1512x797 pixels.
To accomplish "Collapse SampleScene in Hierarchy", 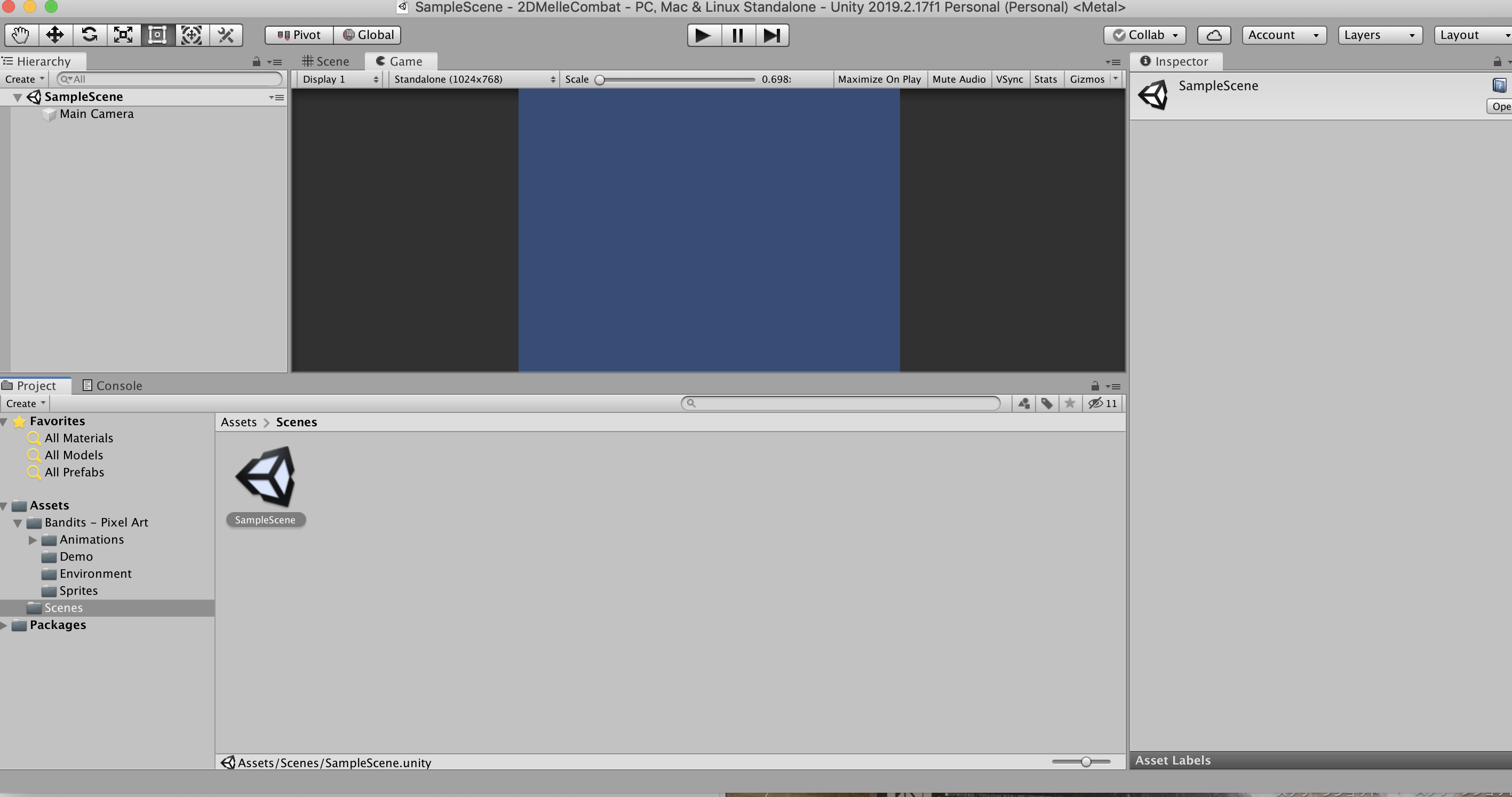I will [x=18, y=98].
